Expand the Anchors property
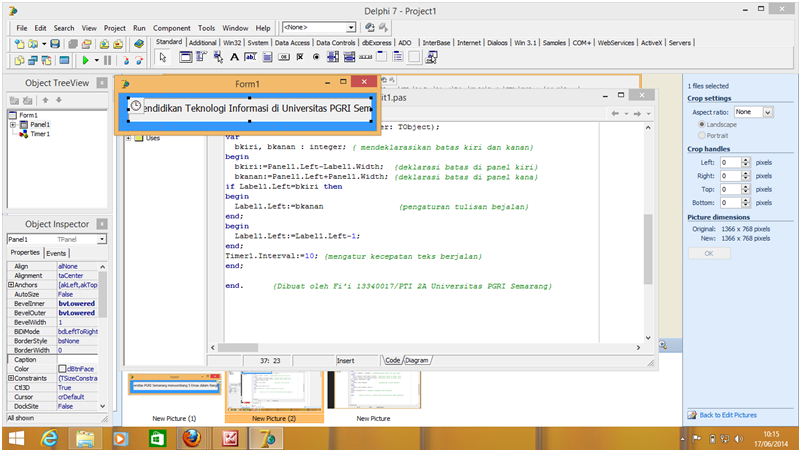This screenshot has height=452, width=801. pyautogui.click(x=11, y=284)
